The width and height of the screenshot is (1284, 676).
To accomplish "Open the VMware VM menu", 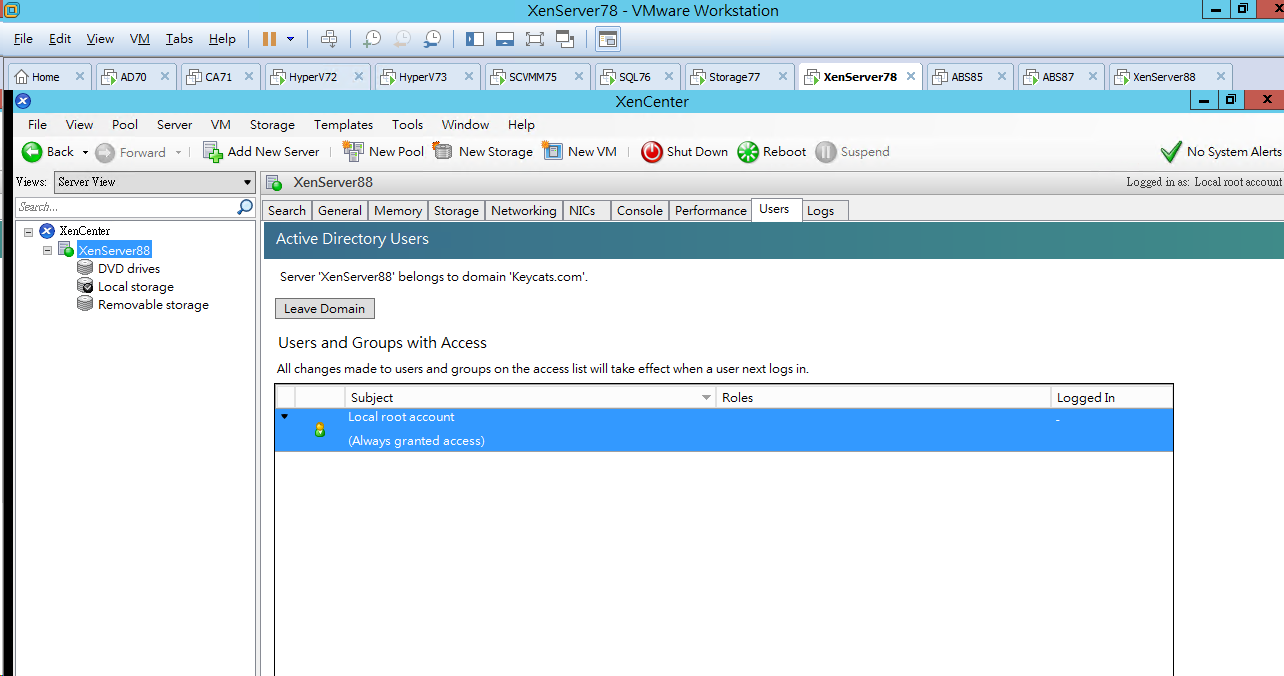I will point(140,39).
